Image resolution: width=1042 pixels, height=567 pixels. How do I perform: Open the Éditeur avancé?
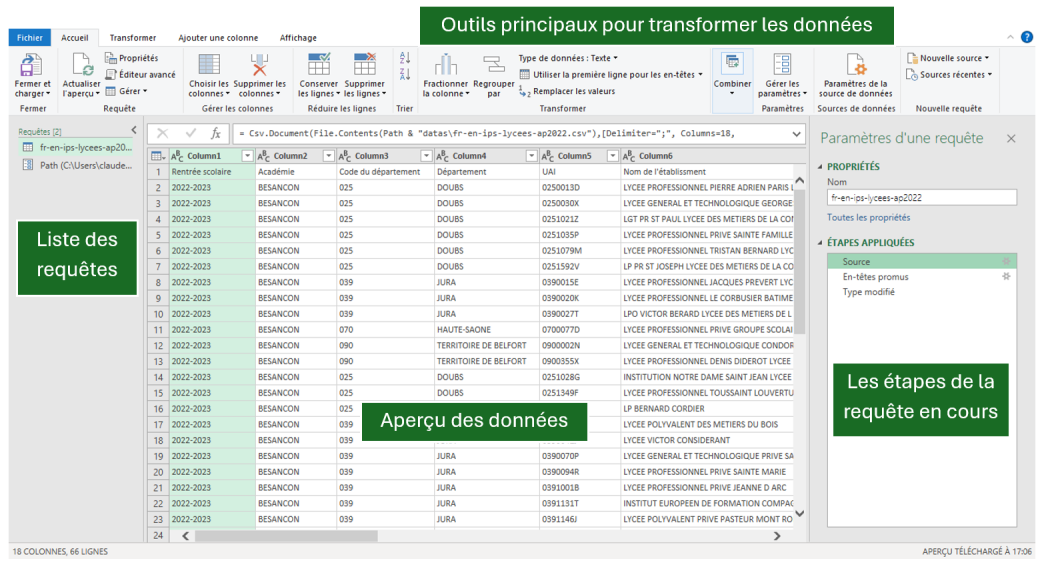[141, 74]
